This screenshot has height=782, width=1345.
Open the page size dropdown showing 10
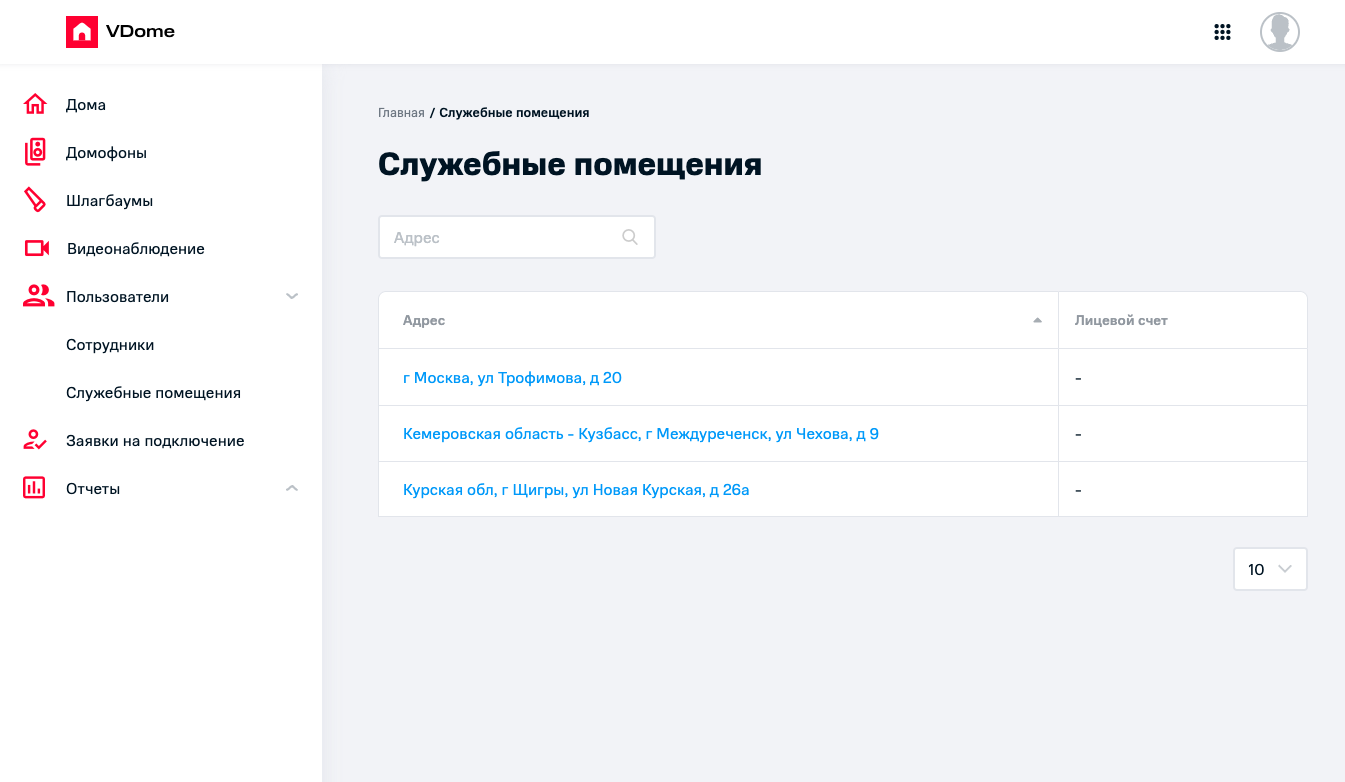tap(1270, 569)
